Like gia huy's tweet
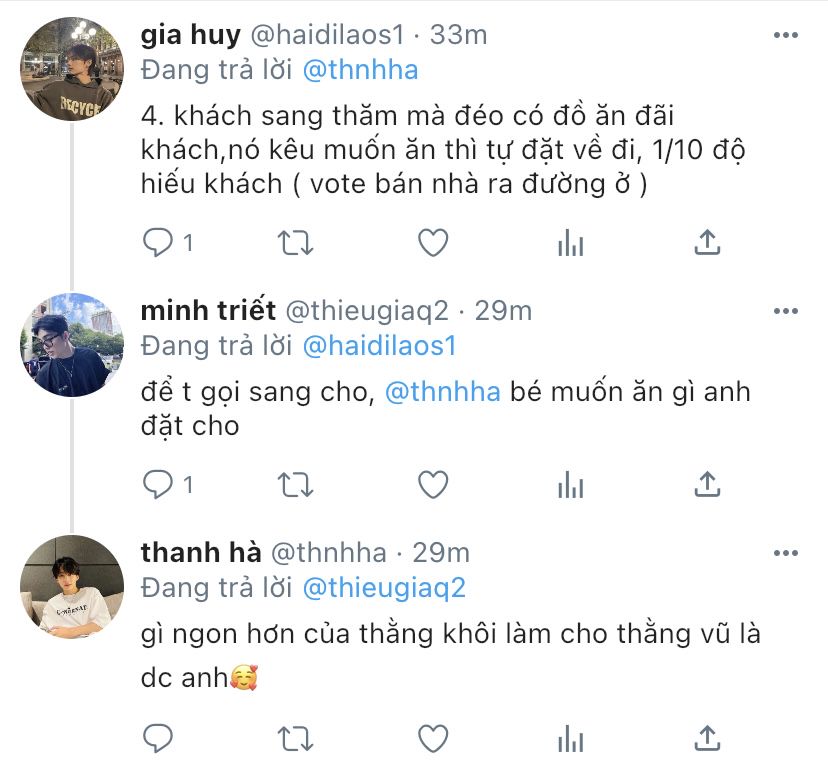The height and width of the screenshot is (771, 828). click(x=432, y=242)
